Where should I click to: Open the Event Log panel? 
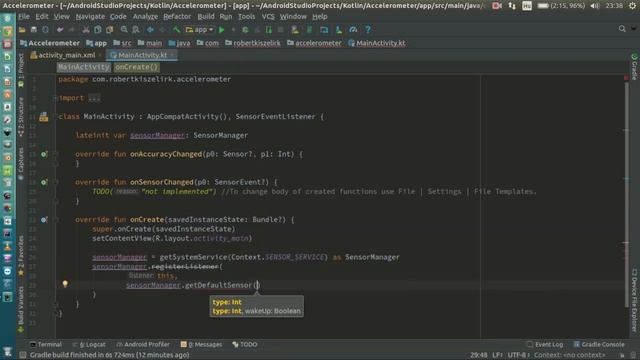pos(545,344)
